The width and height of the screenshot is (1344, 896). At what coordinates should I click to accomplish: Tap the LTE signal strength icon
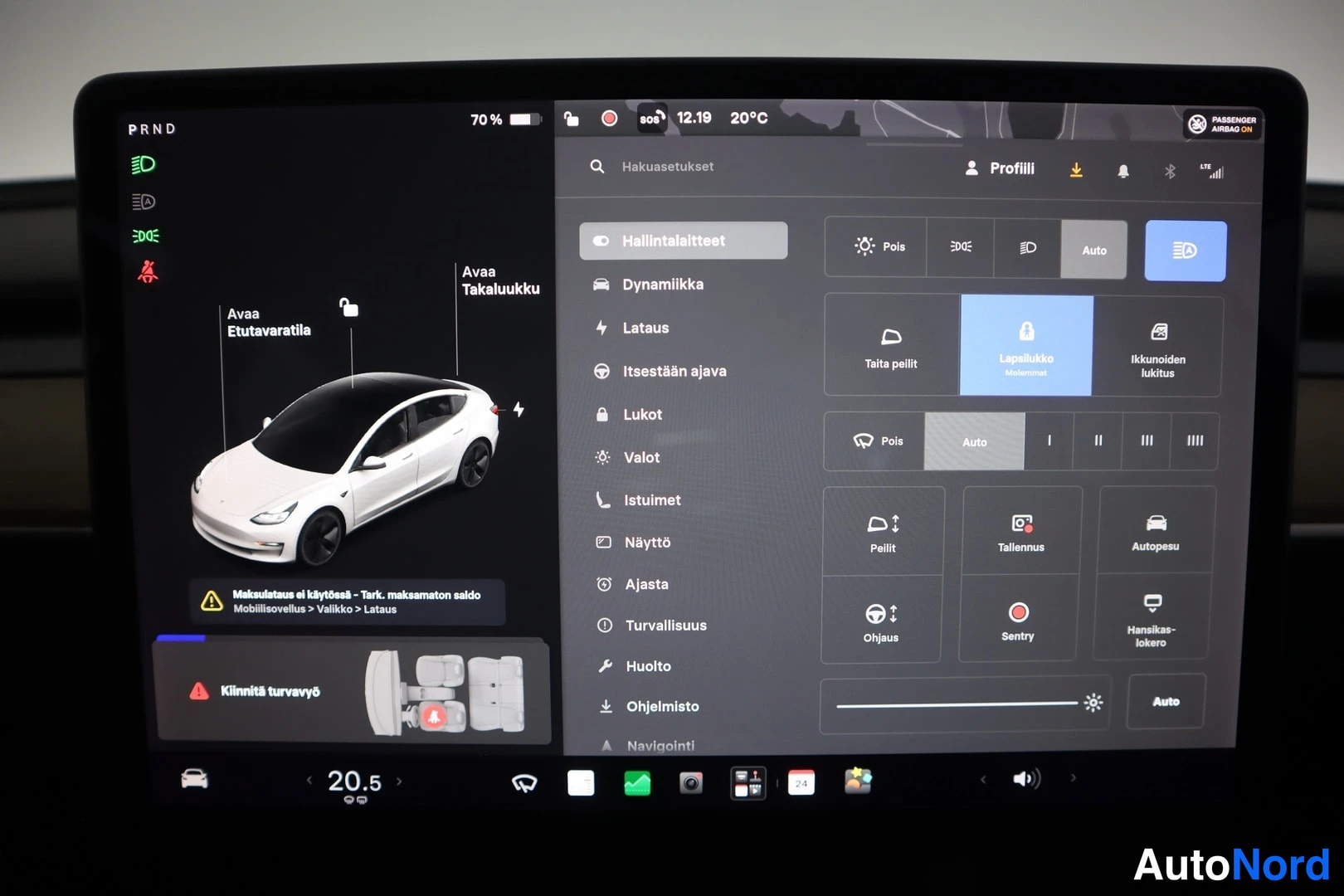point(1211,171)
